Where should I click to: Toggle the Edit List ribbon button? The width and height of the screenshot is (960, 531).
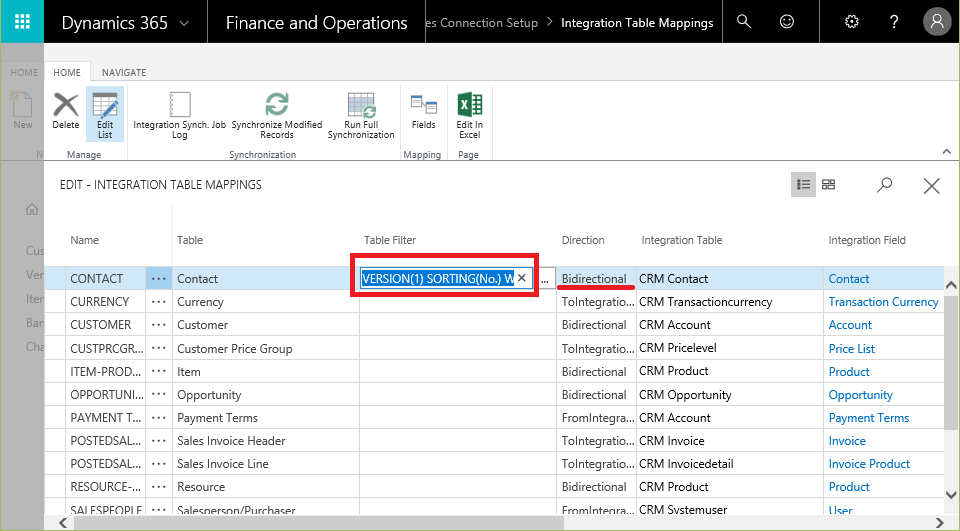[x=105, y=115]
